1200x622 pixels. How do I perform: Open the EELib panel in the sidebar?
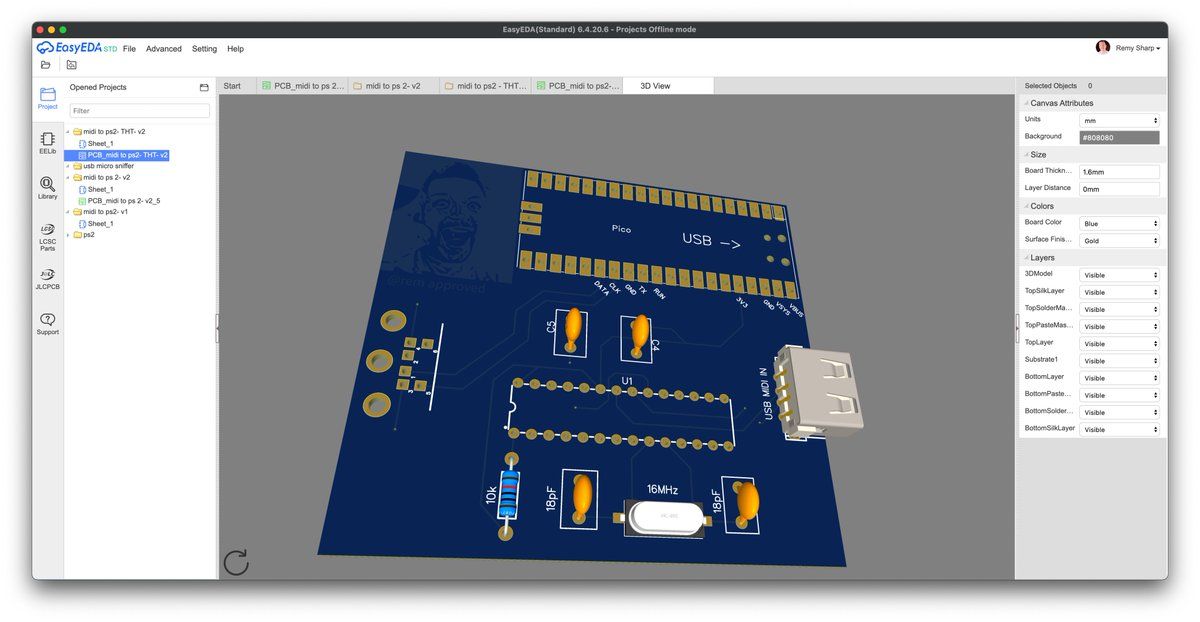[47, 142]
